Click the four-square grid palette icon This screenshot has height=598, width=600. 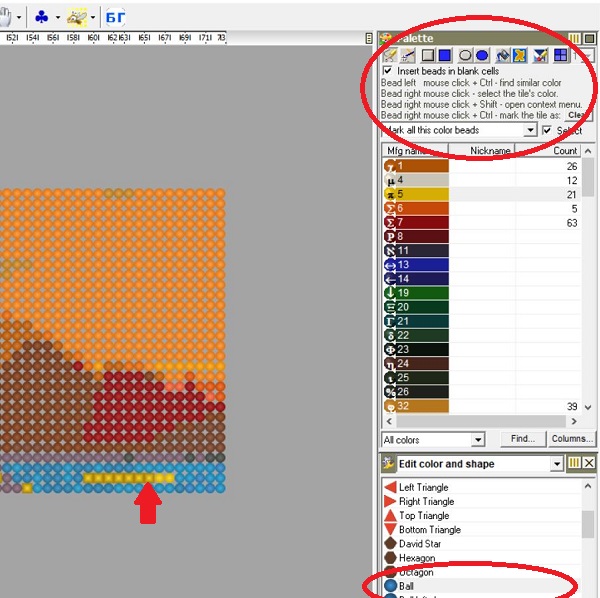click(561, 55)
